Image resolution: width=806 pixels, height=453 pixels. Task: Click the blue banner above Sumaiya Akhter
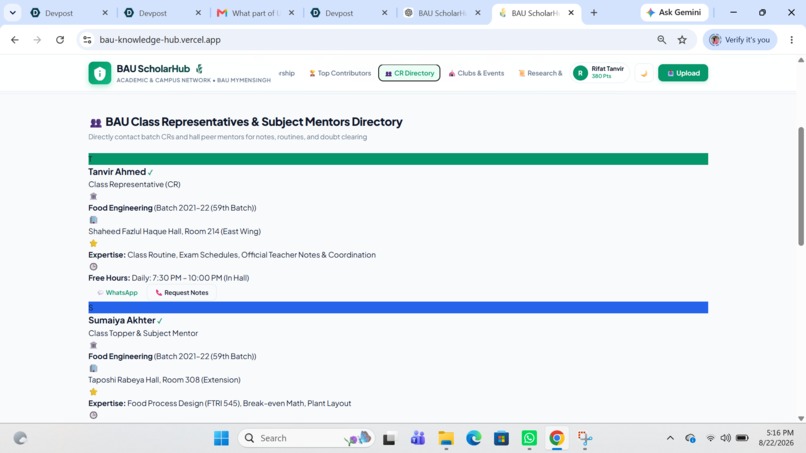[398, 307]
